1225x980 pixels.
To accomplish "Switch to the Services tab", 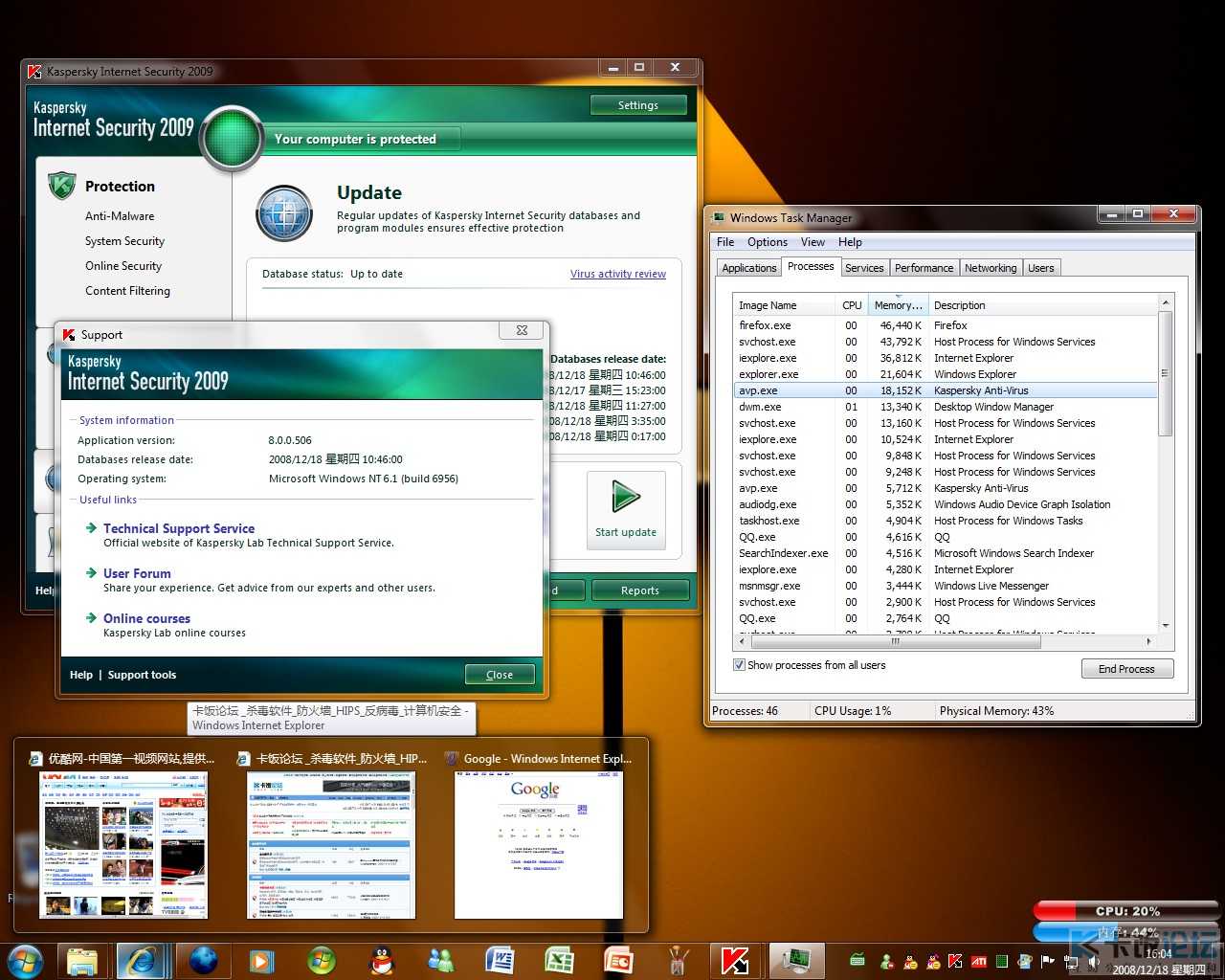I will (864, 268).
